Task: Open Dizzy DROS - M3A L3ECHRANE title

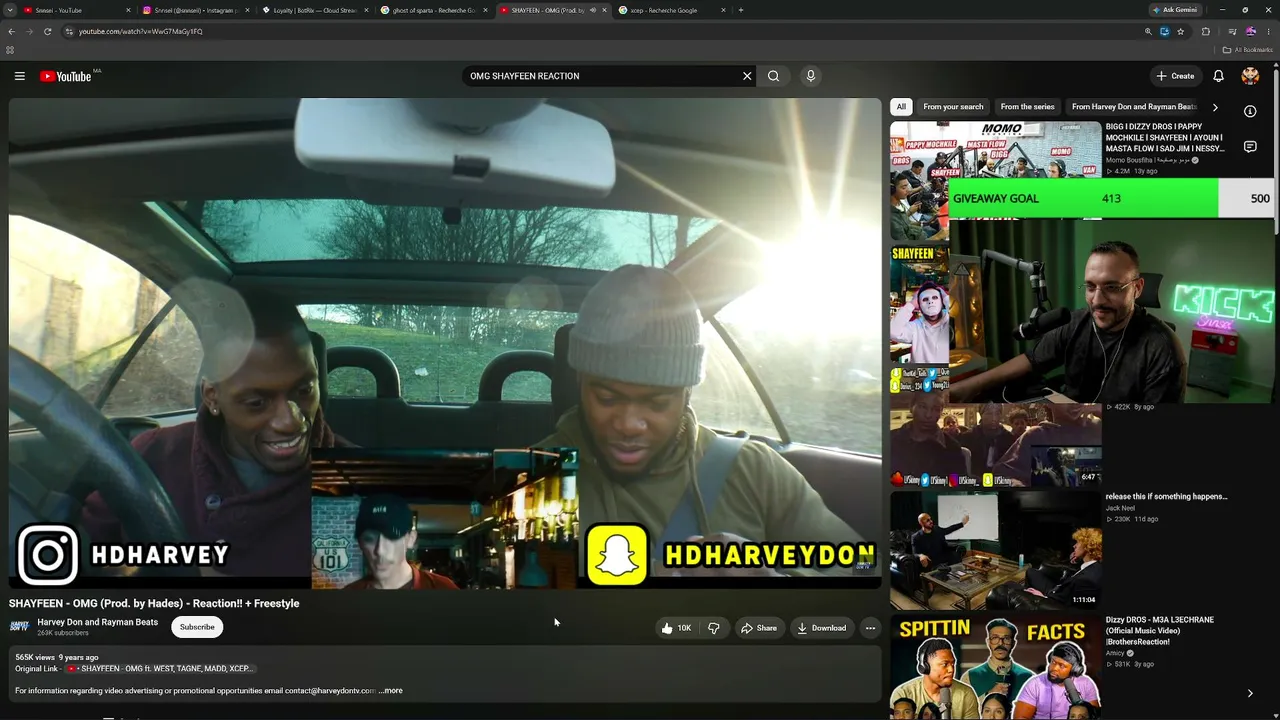Action: [x=1160, y=630]
